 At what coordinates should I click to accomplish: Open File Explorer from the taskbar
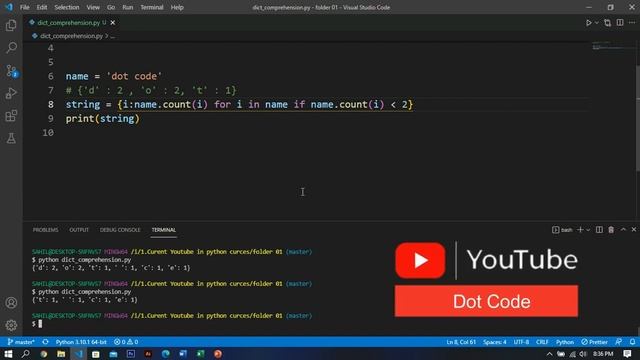pyautogui.click(x=61, y=353)
